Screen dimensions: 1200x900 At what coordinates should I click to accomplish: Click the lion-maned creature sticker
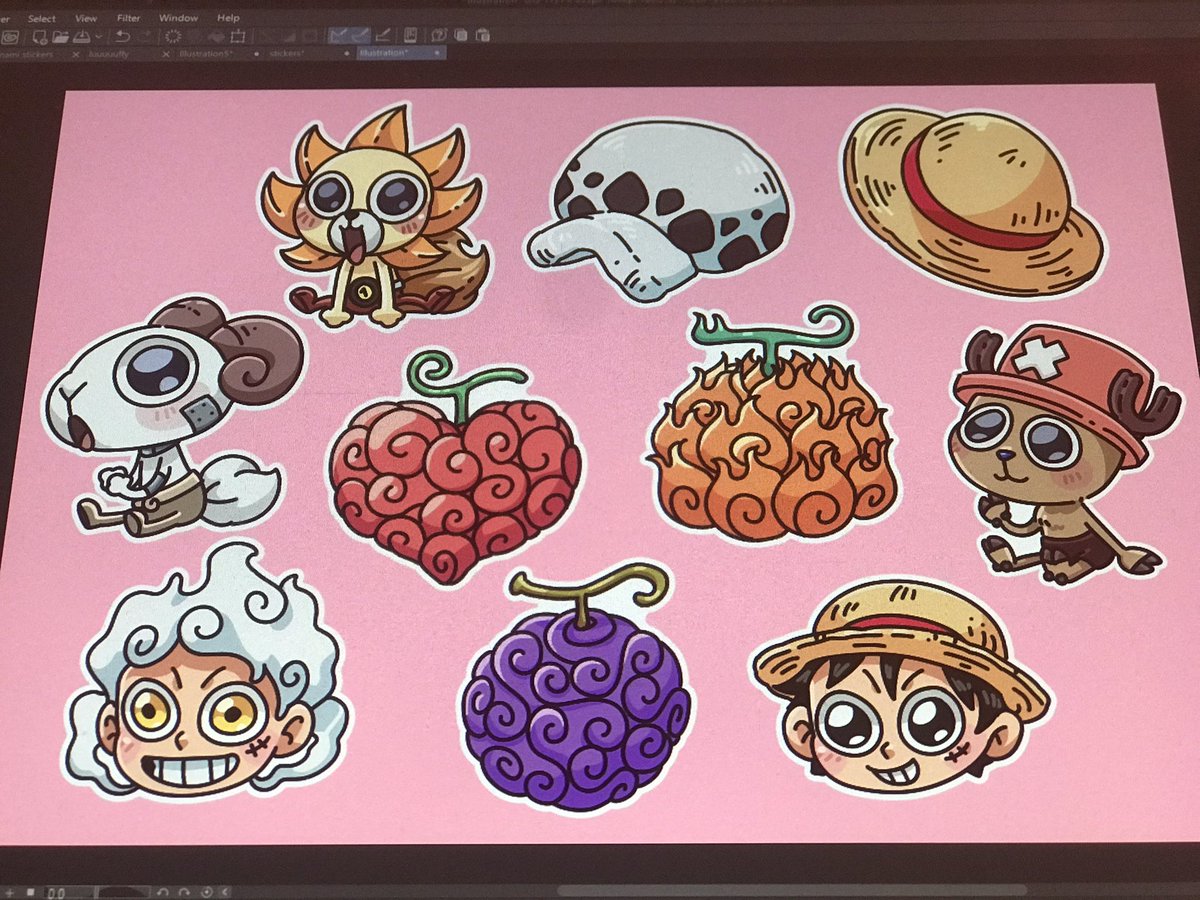[x=375, y=217]
